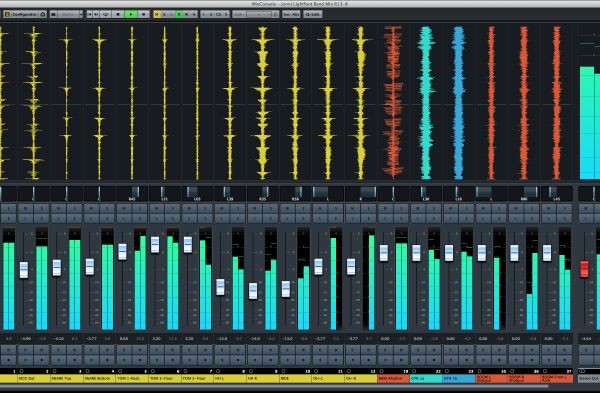Solo the SNARE Bottom channel

[x=107, y=209]
